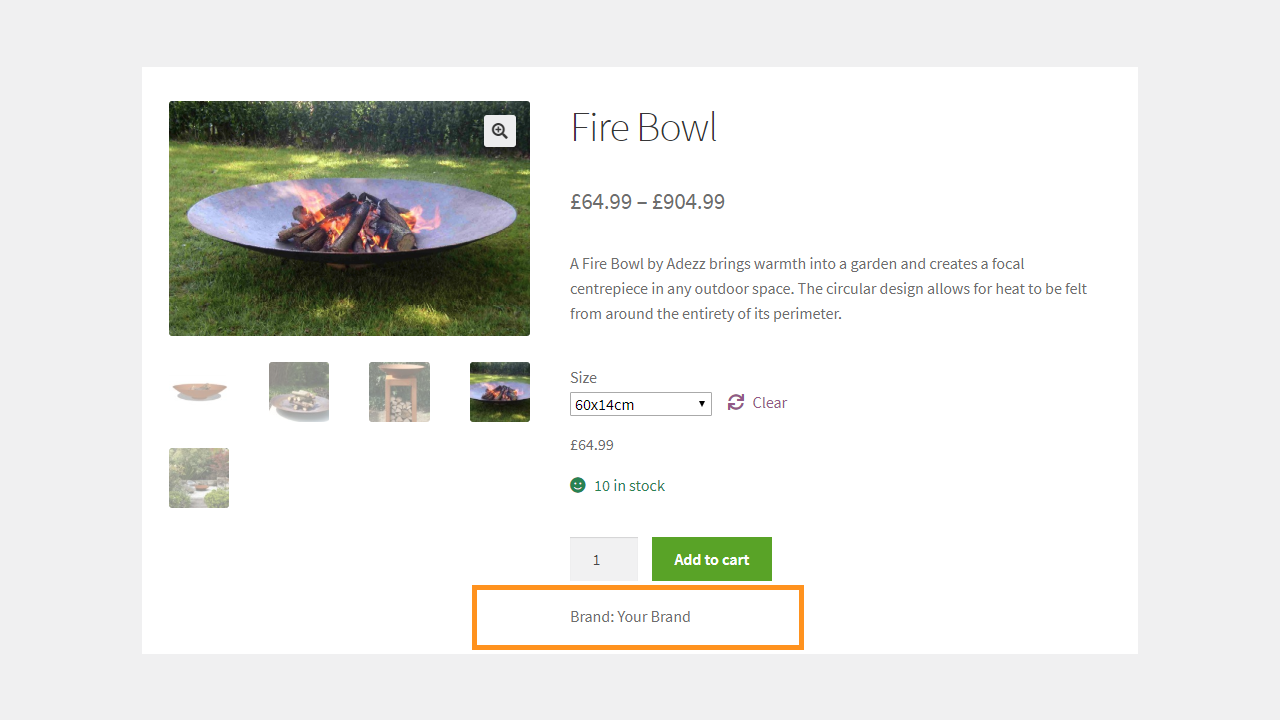Click the £64.99 variation price below Size
The image size is (1280, 720).
pyautogui.click(x=592, y=445)
